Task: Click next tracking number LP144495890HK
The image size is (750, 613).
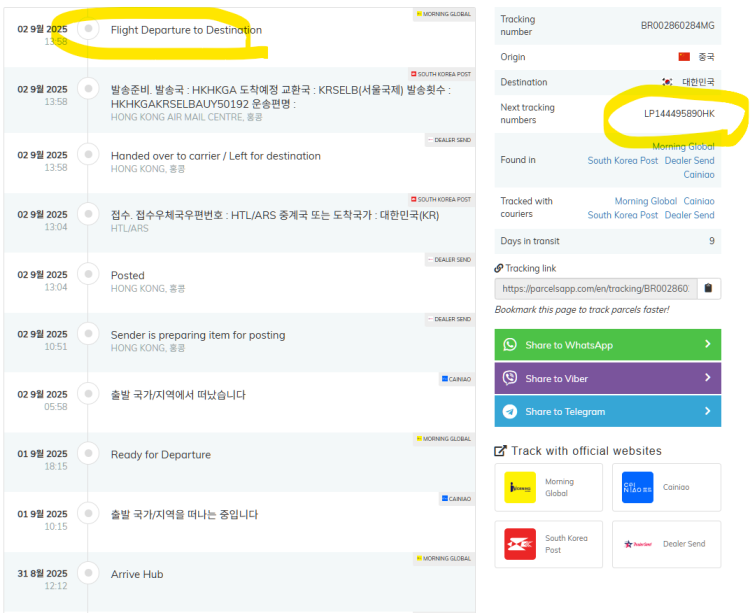Action: click(679, 113)
